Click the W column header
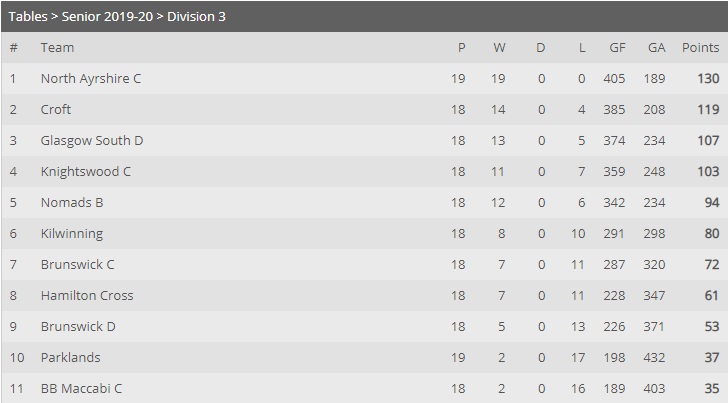Image resolution: width=728 pixels, height=403 pixels. [499, 47]
